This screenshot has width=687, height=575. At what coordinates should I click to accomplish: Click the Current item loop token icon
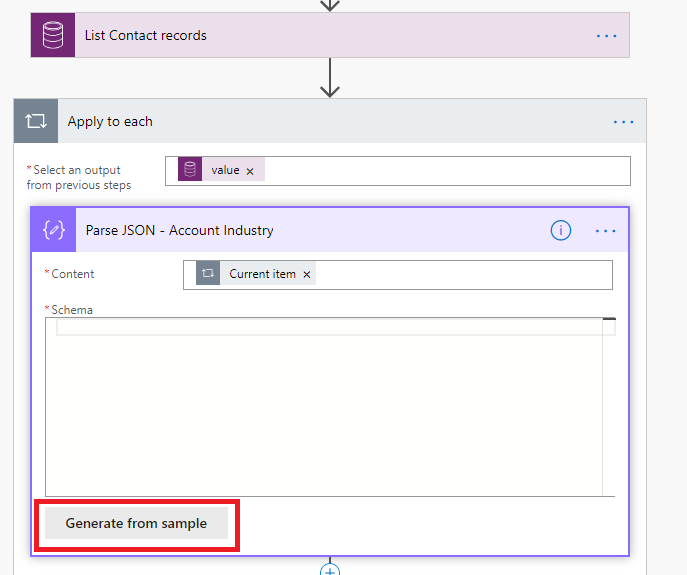[208, 273]
